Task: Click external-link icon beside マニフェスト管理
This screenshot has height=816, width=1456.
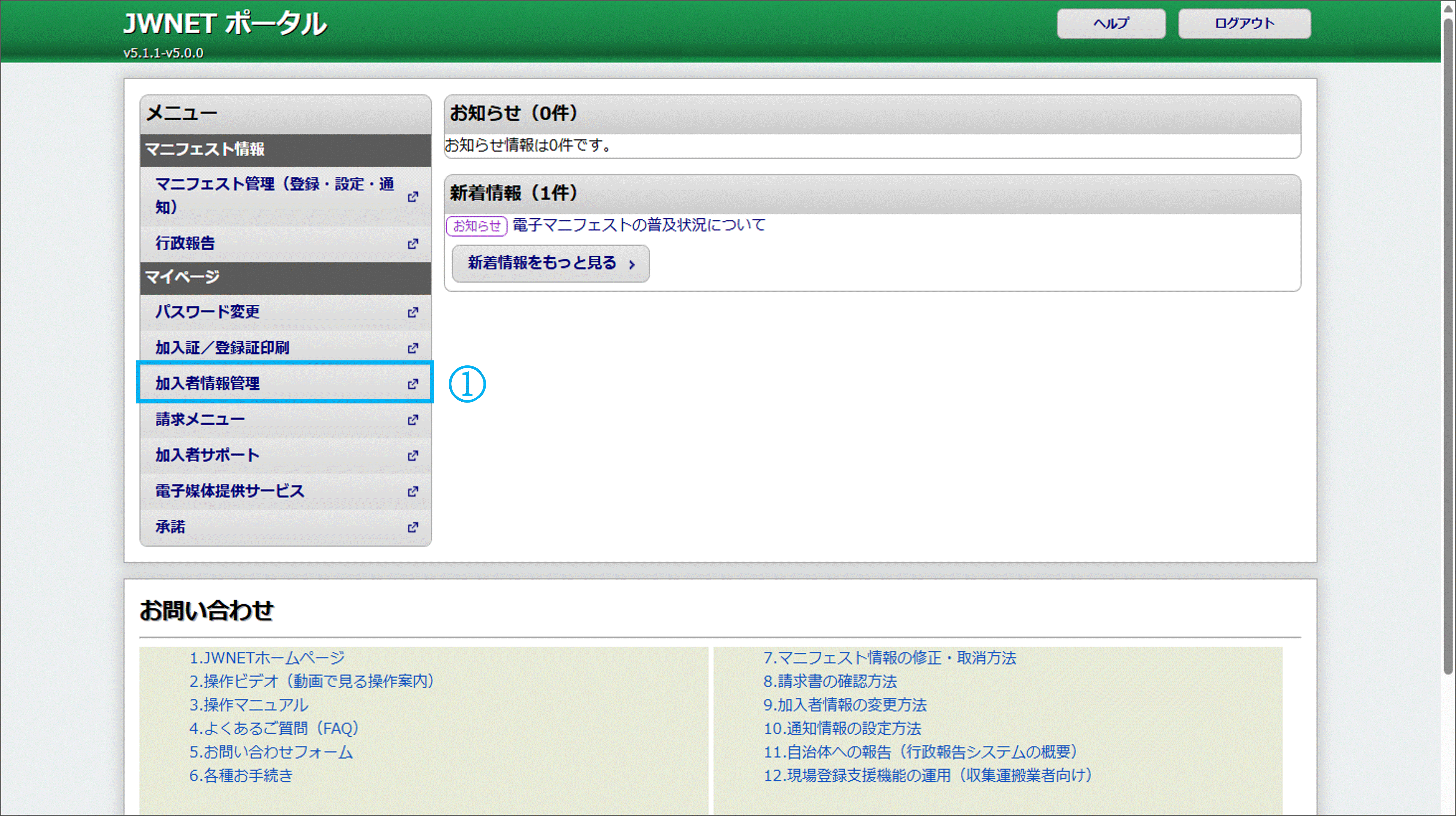Action: [412, 196]
